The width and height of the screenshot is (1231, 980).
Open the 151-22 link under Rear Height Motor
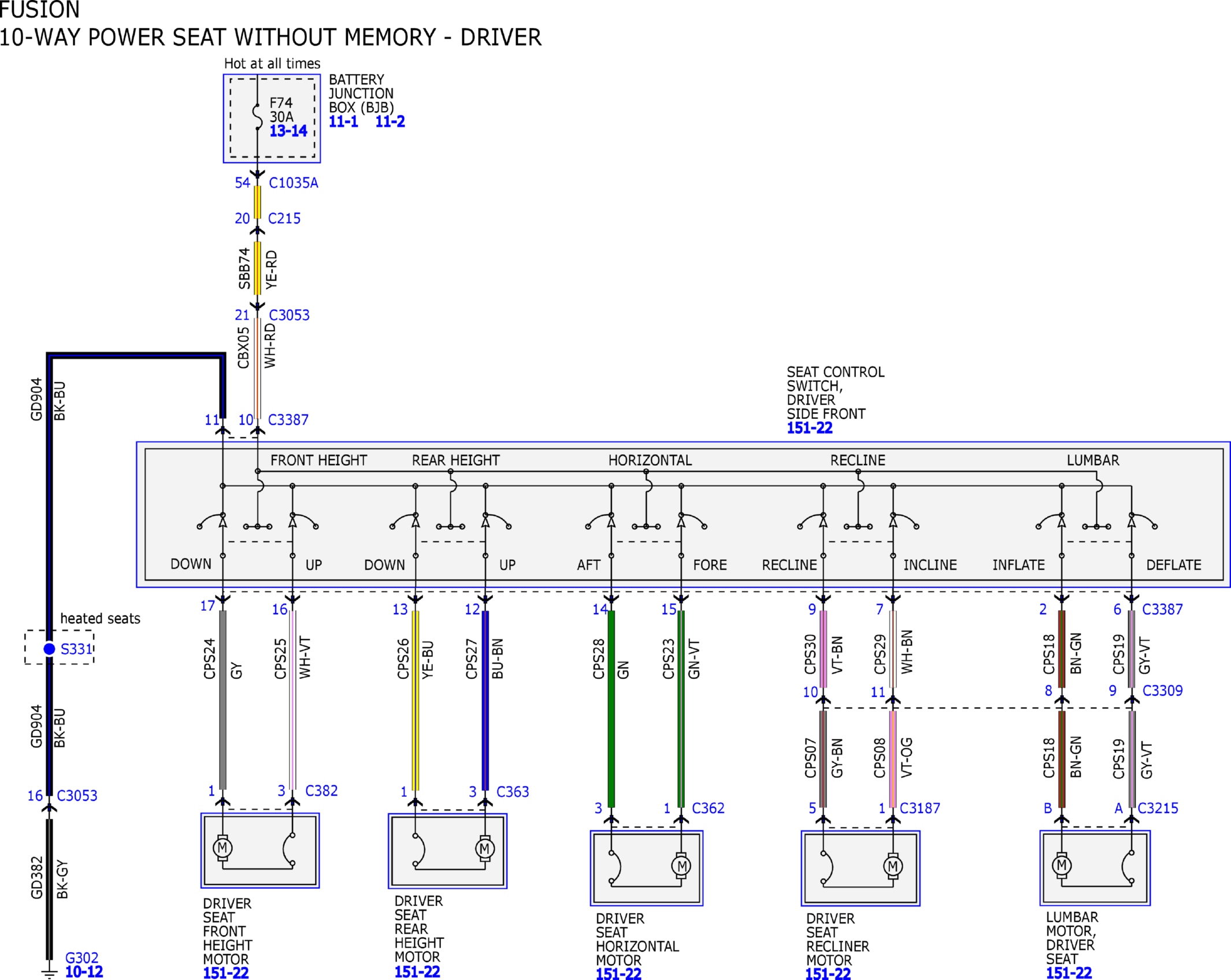(417, 972)
